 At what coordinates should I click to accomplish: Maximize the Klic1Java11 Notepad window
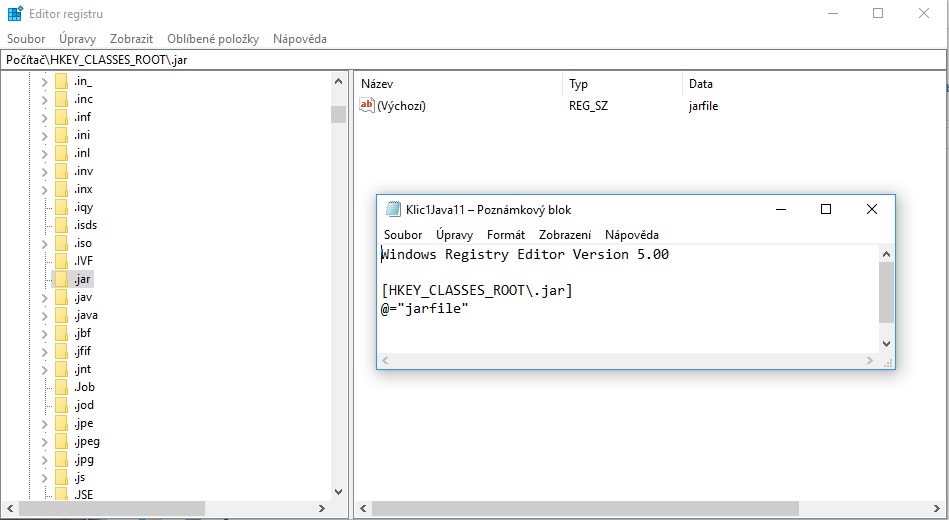[x=826, y=209]
